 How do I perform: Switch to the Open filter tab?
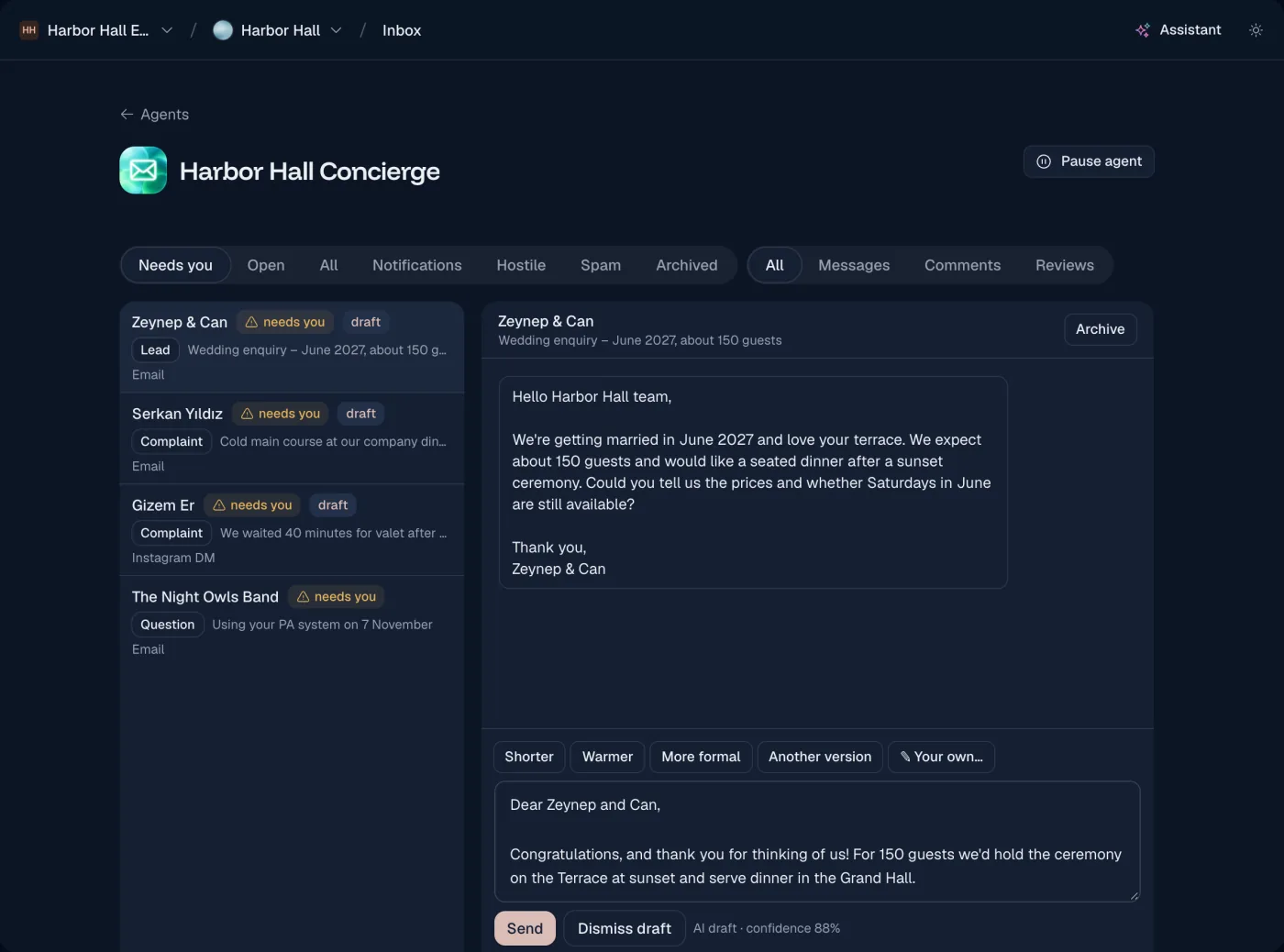coord(266,265)
